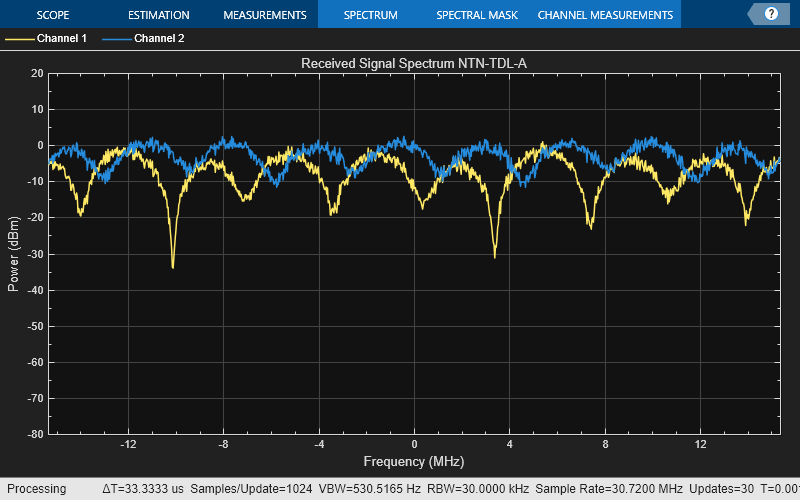
Task: Toggle Channel 1 legend entry
Action: pos(46,38)
